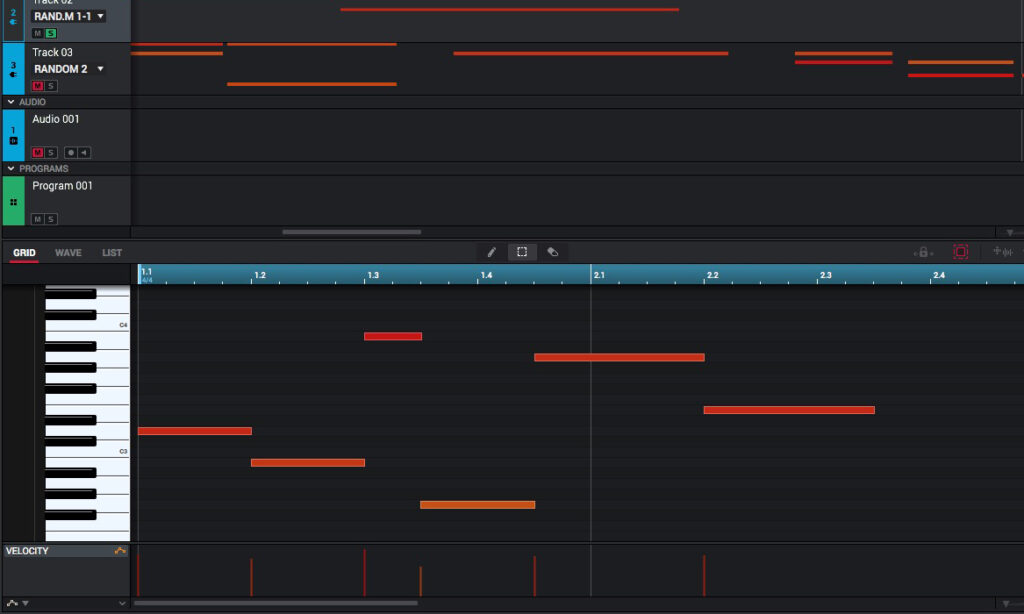Viewport: 1024px width, 614px height.
Task: Click the velocity bar at position 1.3
Action: point(364,572)
